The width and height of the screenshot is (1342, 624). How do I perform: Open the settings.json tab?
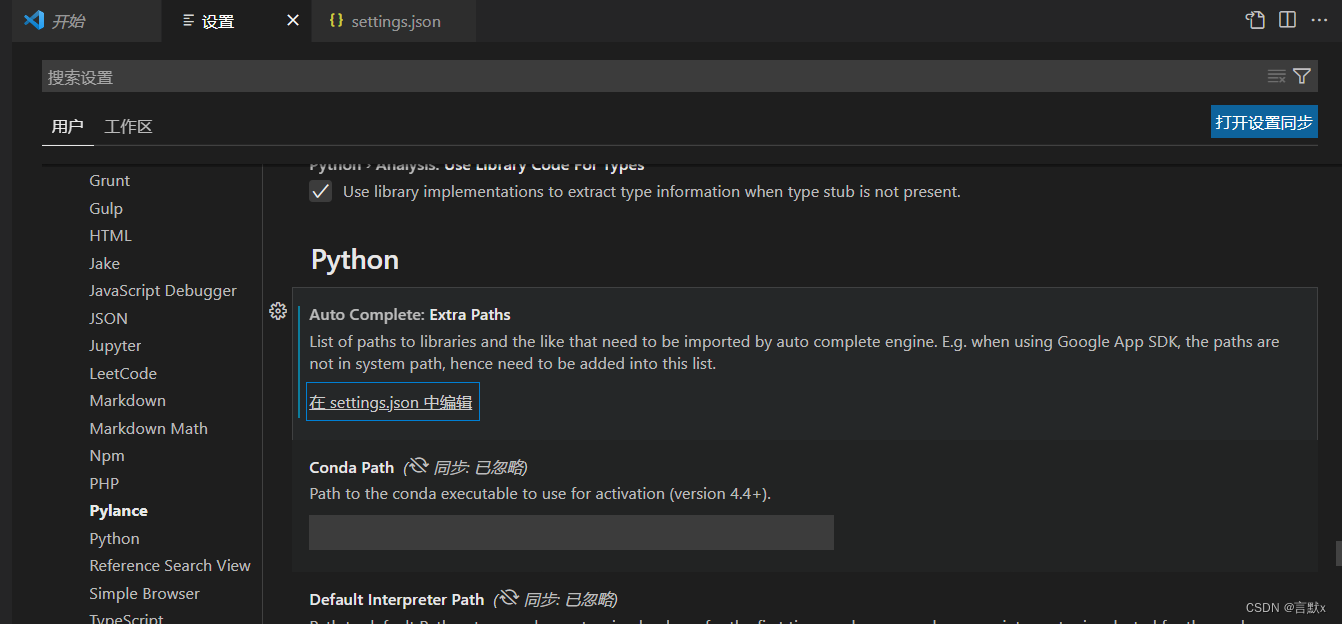pyautogui.click(x=395, y=21)
